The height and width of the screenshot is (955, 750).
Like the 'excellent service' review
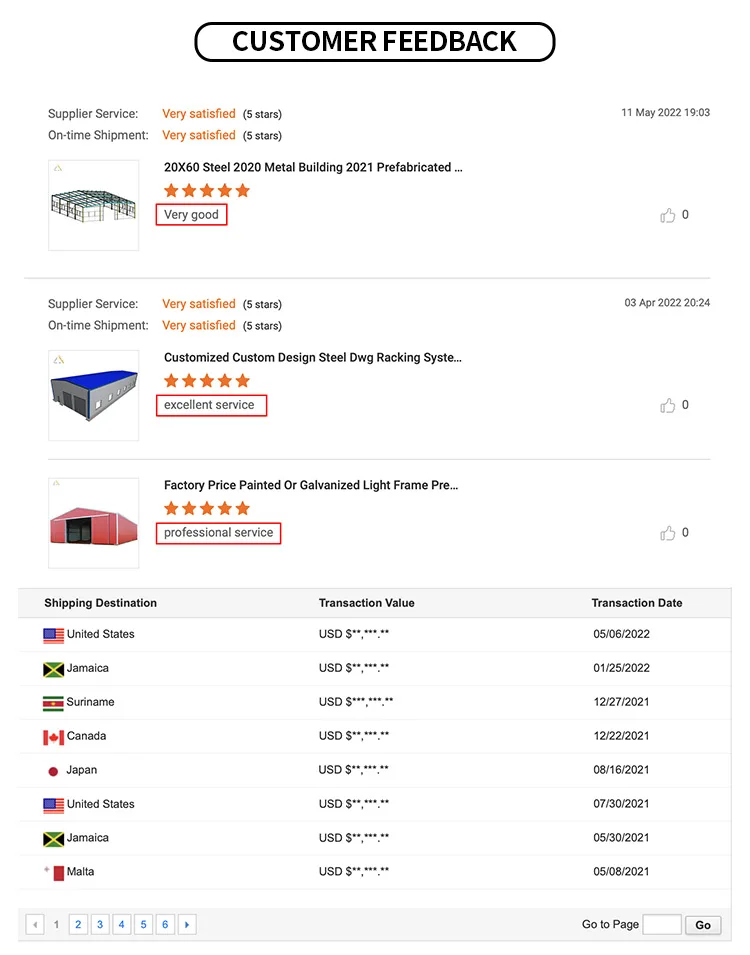point(668,405)
